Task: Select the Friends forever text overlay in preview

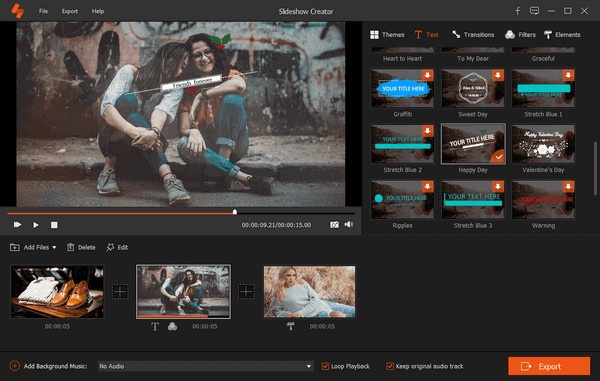Action: 191,83
